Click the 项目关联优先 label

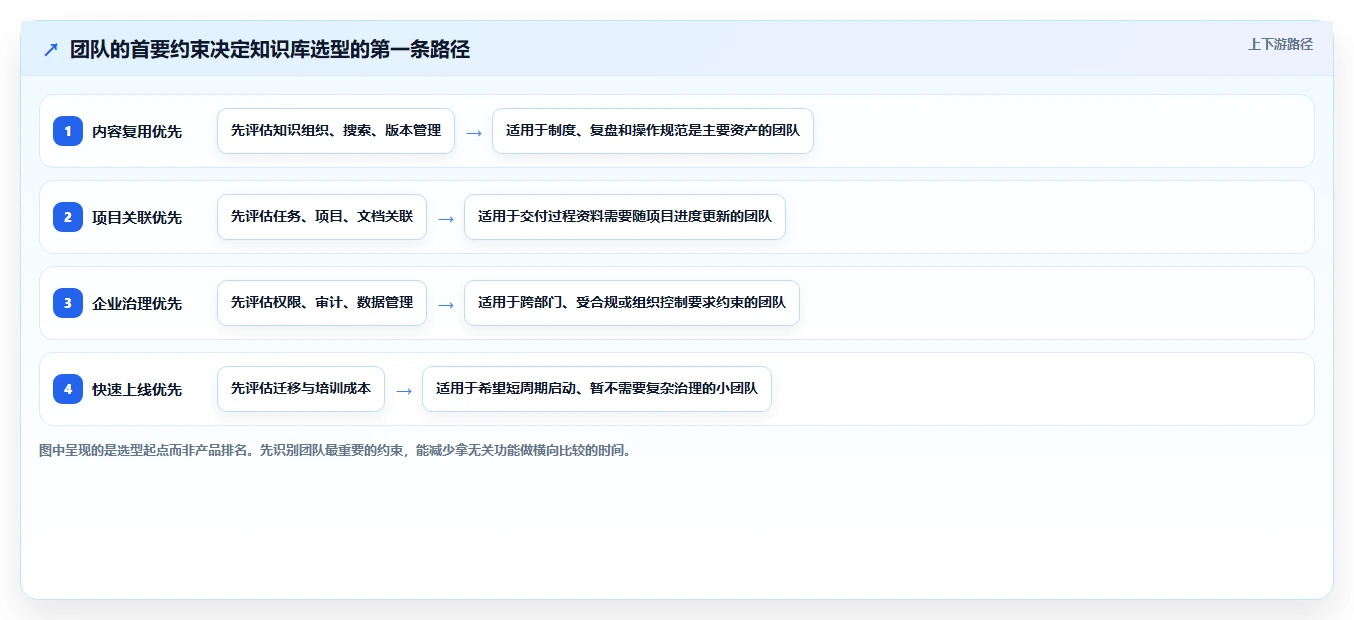point(137,217)
